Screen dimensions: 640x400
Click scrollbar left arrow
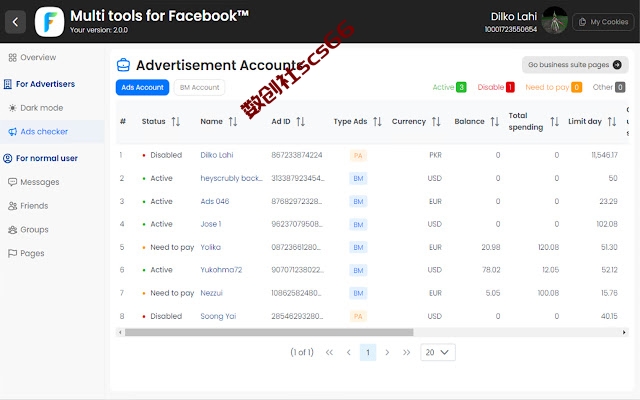click(120, 332)
